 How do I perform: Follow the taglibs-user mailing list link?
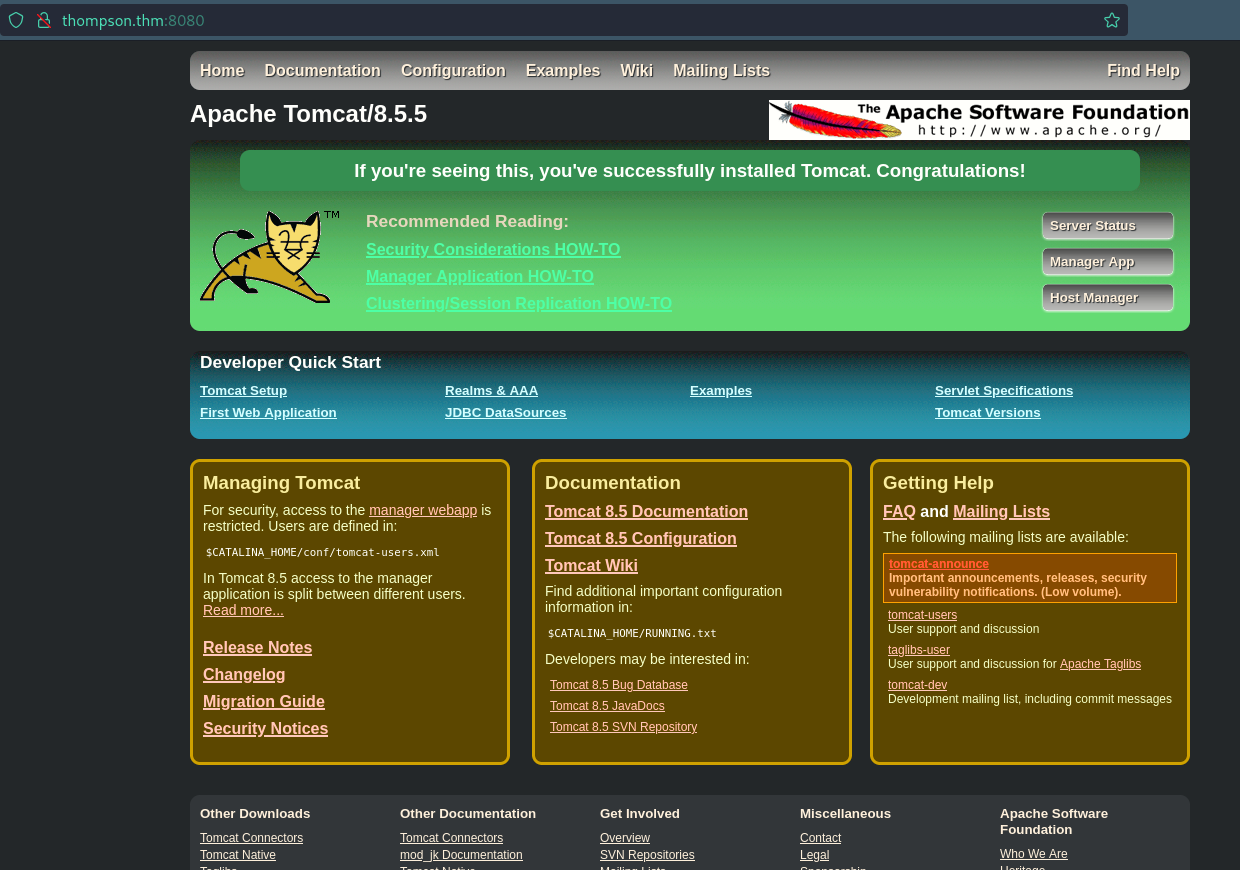(x=919, y=650)
